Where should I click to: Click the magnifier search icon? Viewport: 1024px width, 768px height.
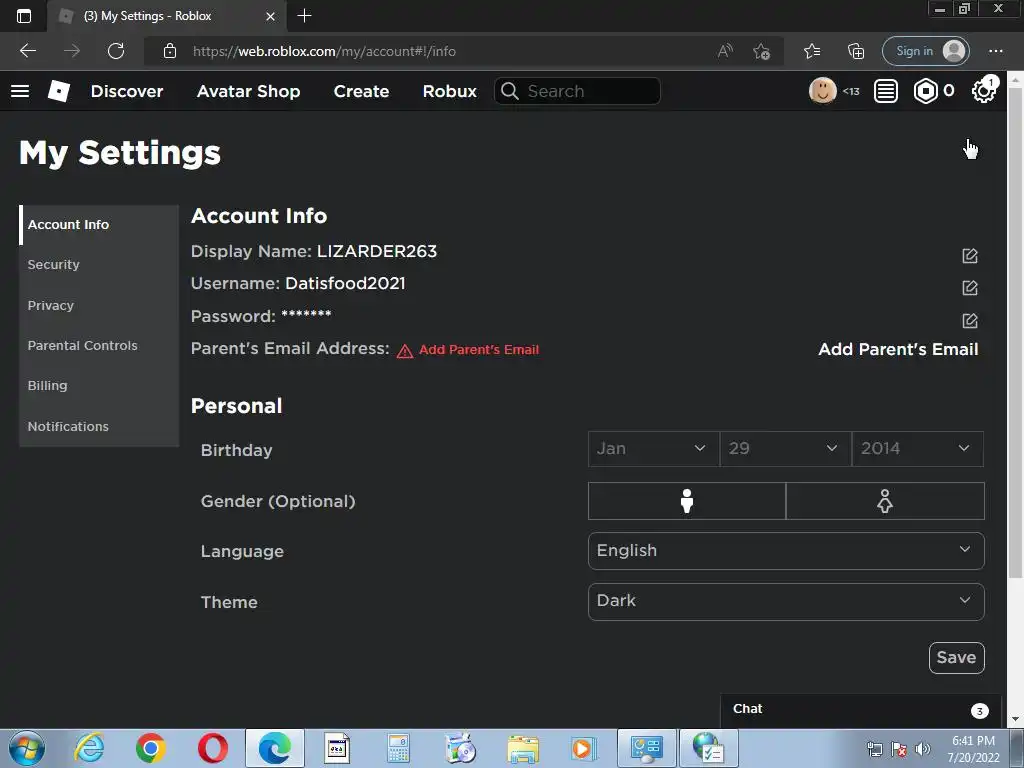pos(509,91)
